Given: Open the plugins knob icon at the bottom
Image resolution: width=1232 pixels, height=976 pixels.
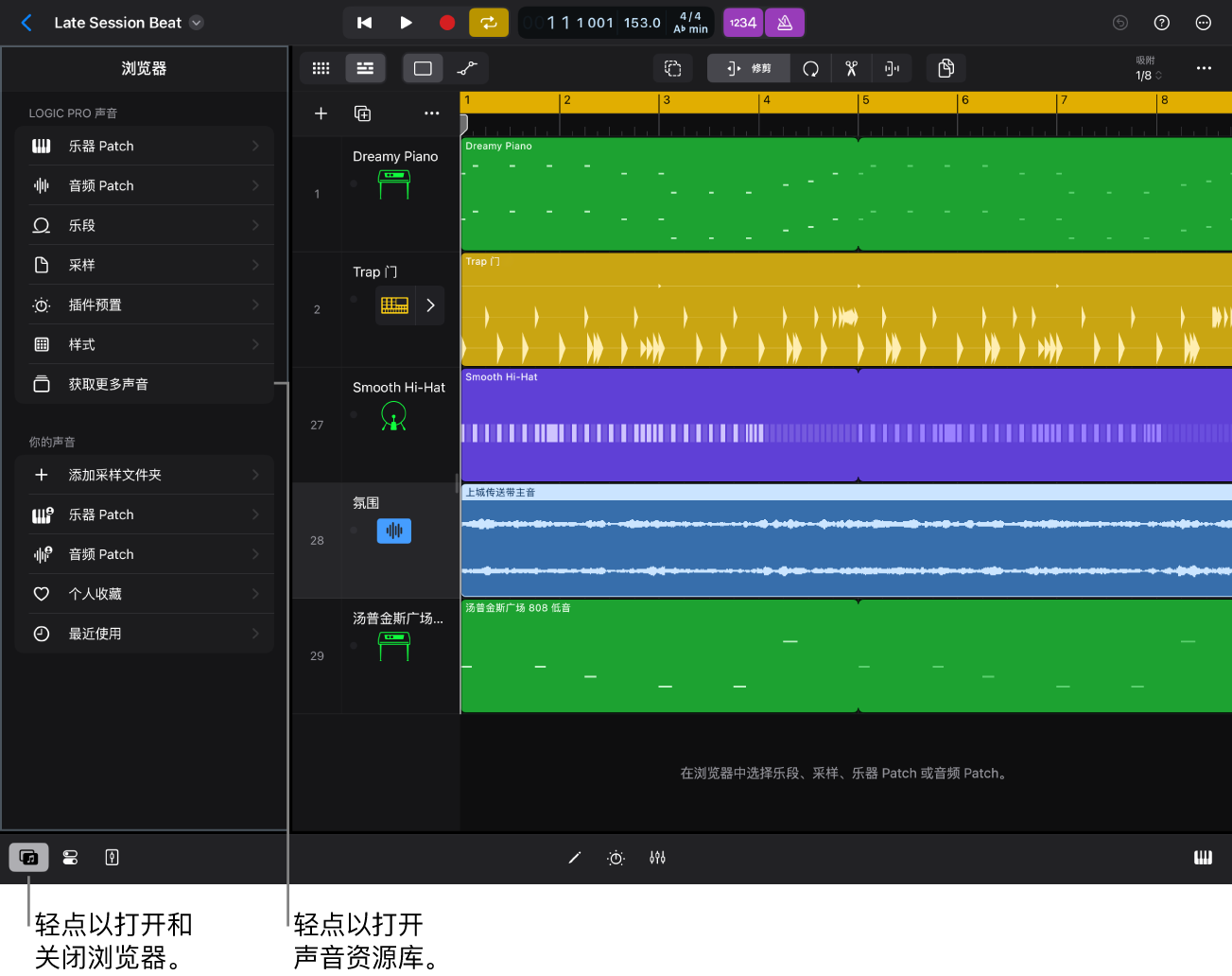Looking at the screenshot, I should click(616, 857).
